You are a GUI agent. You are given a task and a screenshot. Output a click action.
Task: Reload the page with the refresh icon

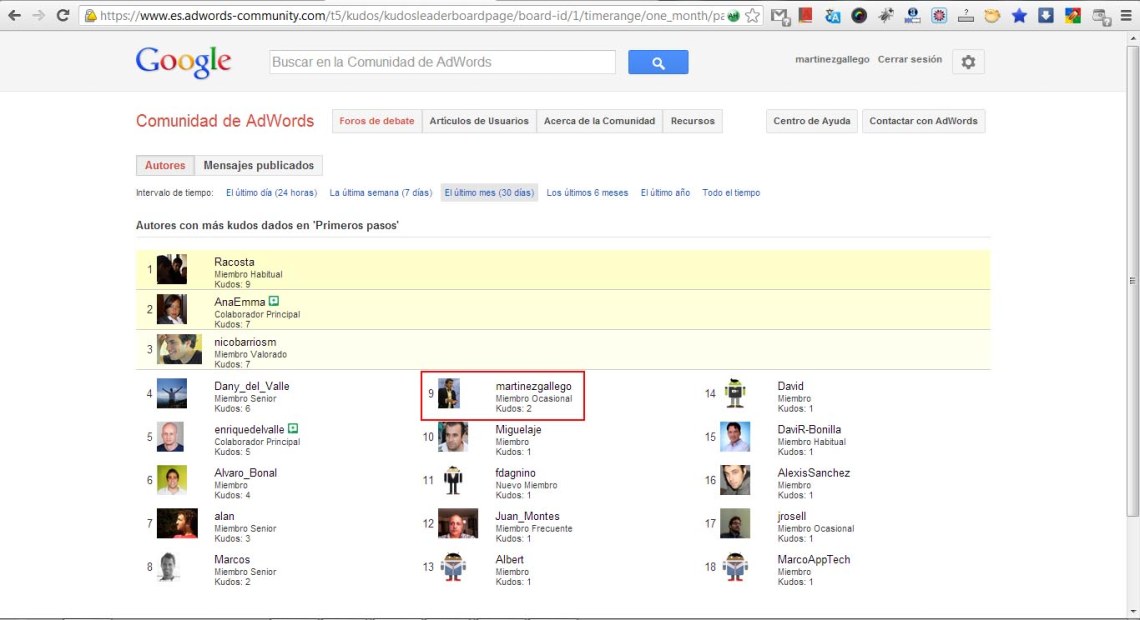pos(63,15)
